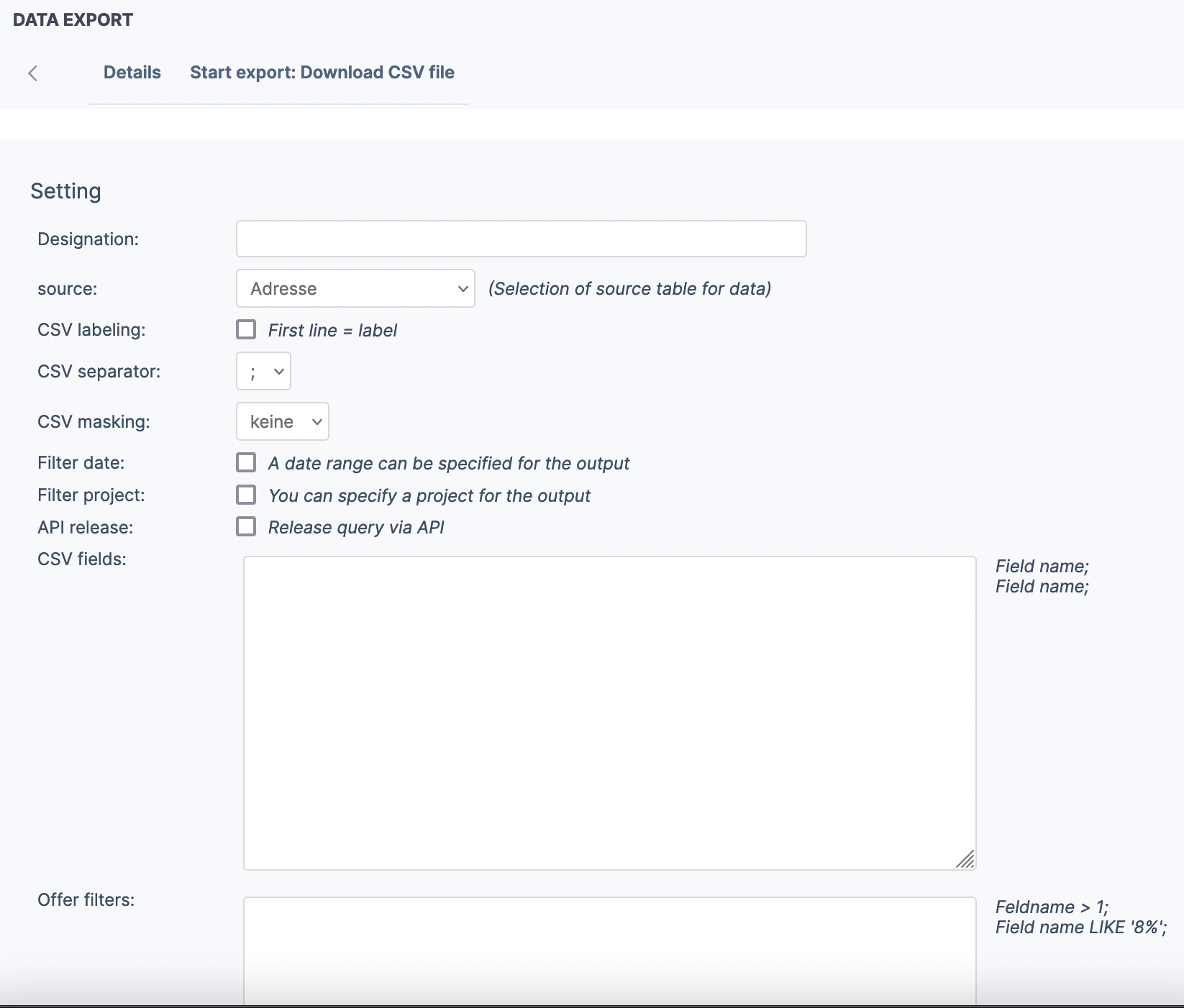Screen dimensions: 1184x1008
Task: Click the Offer filters: field label
Action: 86,900
